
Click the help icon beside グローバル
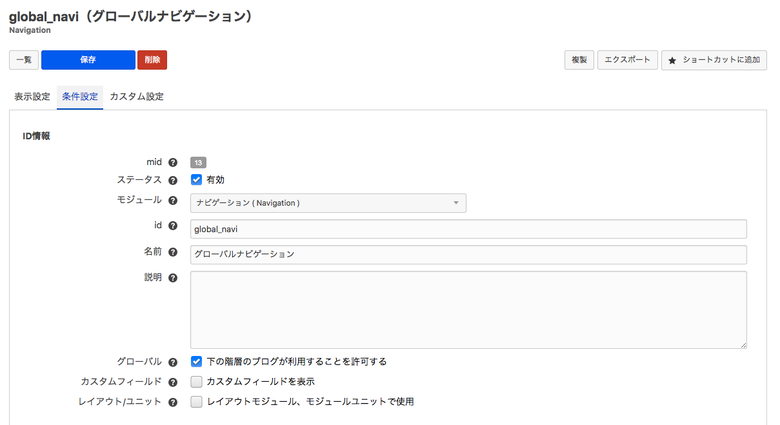173,362
